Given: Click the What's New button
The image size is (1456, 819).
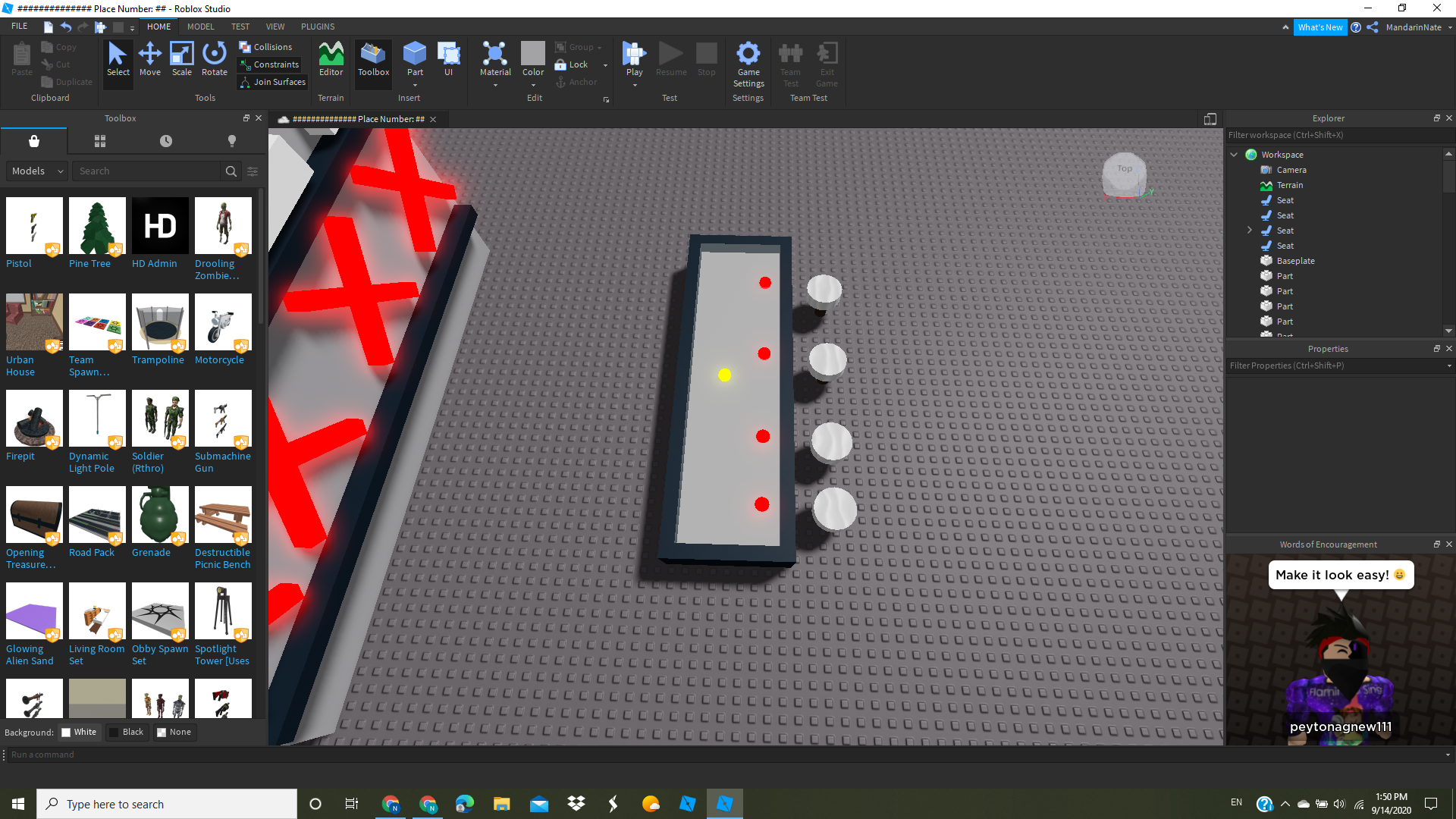Looking at the screenshot, I should [1319, 27].
